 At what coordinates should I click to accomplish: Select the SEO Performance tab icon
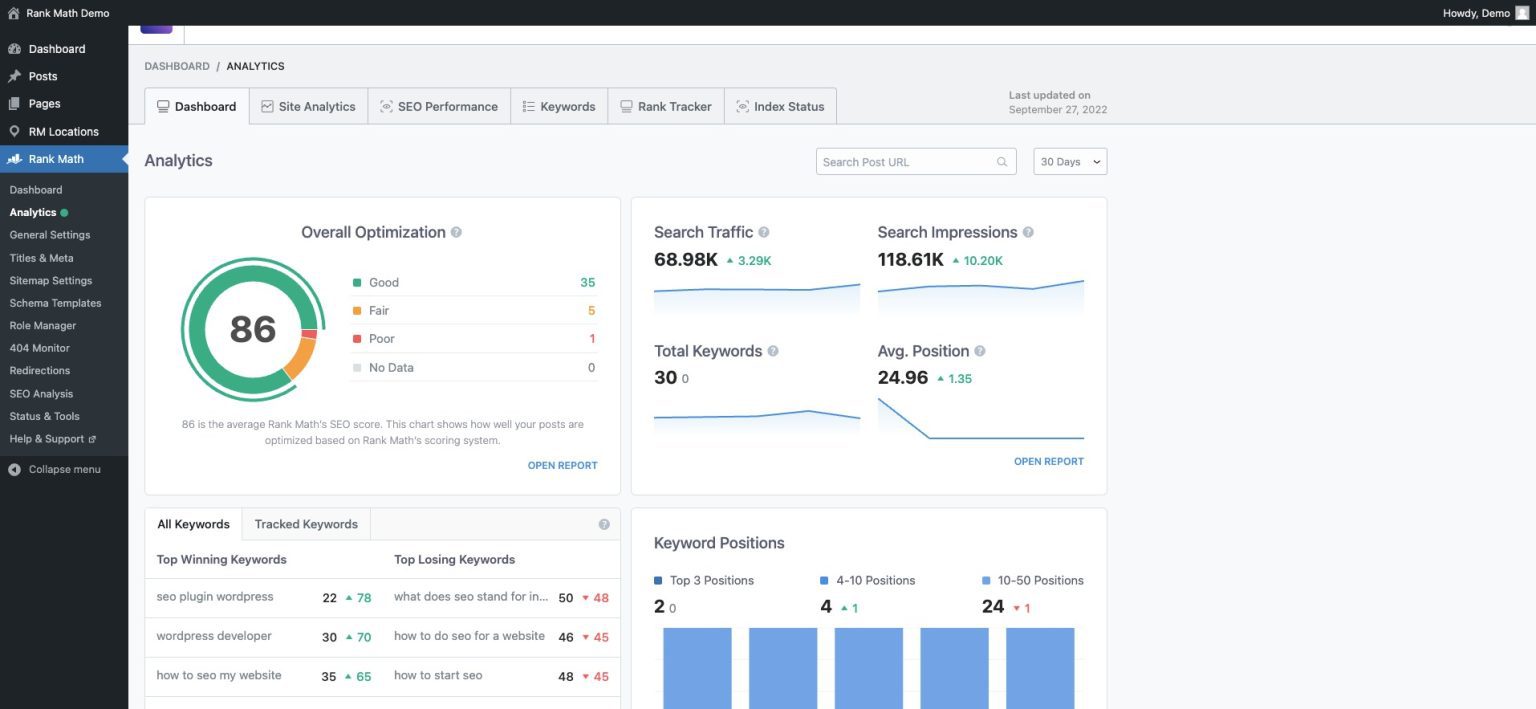coord(385,105)
